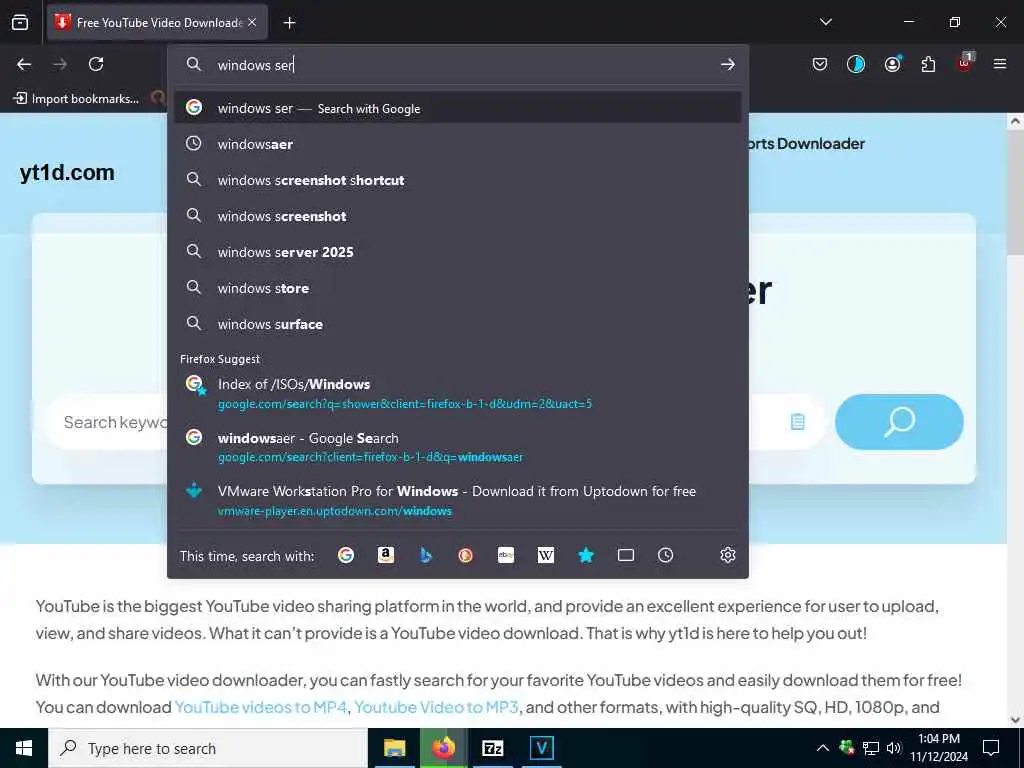Show hidden system tray icons chevron
1024x768 pixels.
(823, 748)
